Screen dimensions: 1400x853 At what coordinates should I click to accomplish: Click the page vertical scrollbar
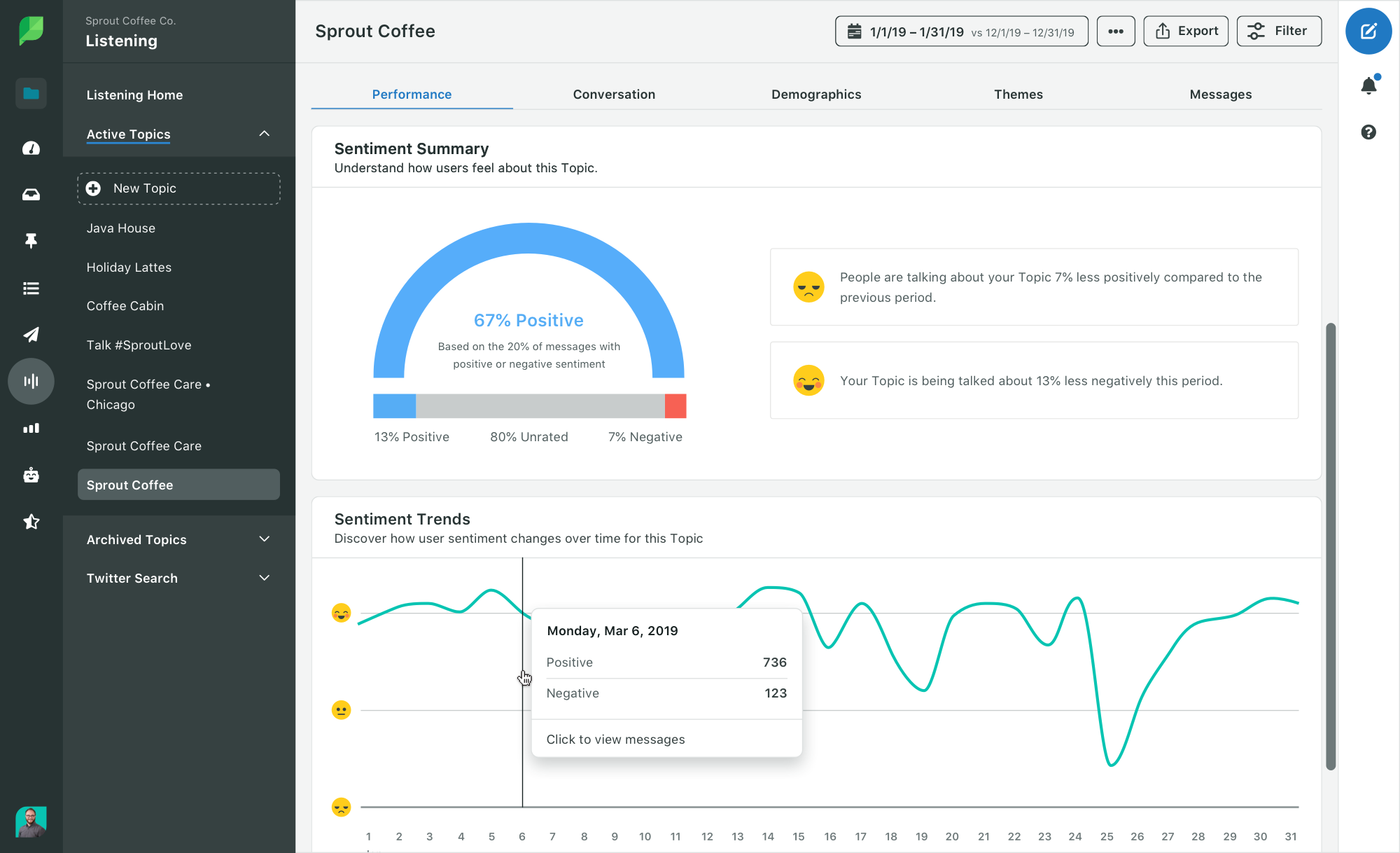pyautogui.click(x=1331, y=546)
